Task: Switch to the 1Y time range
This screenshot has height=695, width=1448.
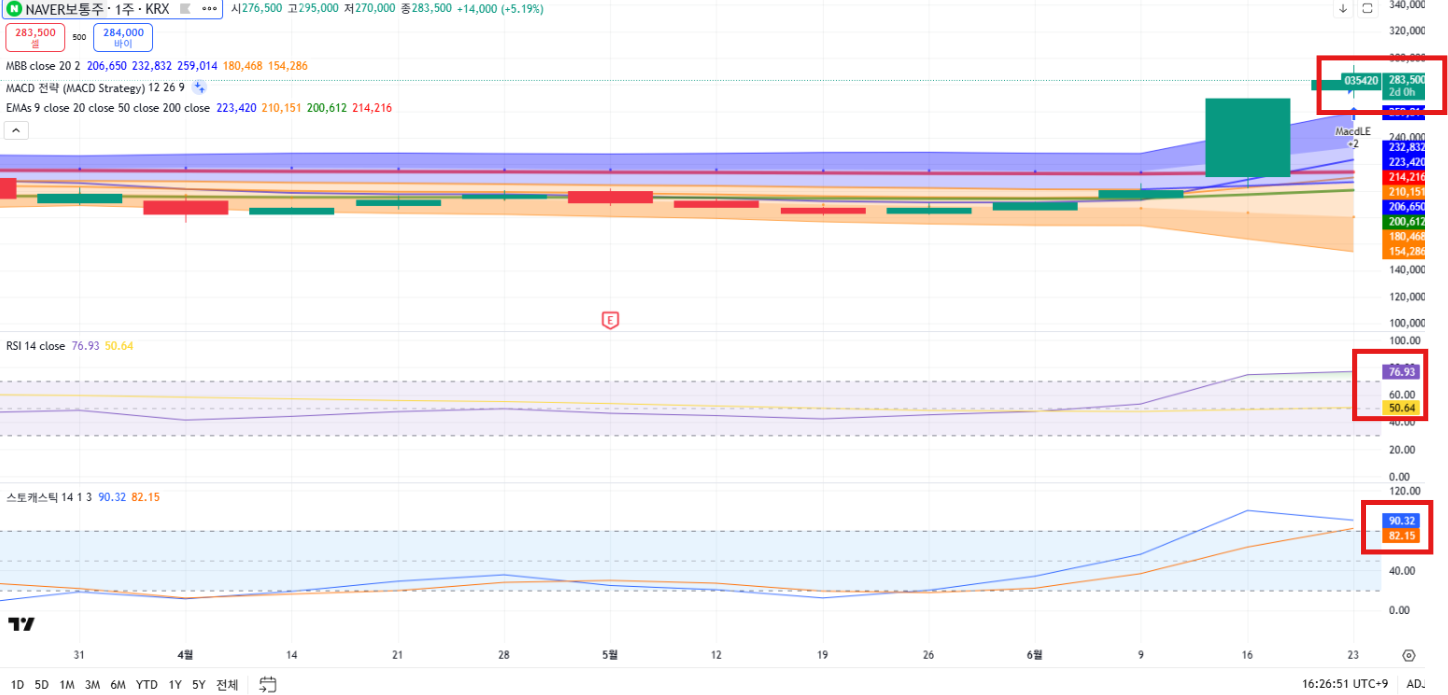Action: click(175, 685)
